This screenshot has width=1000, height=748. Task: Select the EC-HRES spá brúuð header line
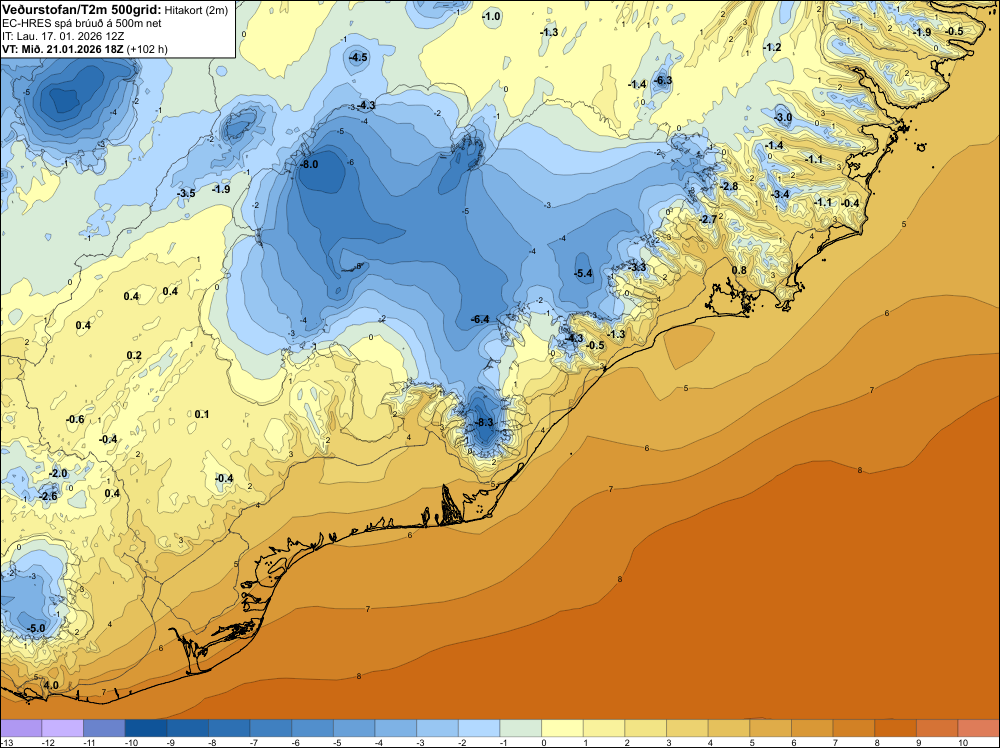click(x=82, y=24)
